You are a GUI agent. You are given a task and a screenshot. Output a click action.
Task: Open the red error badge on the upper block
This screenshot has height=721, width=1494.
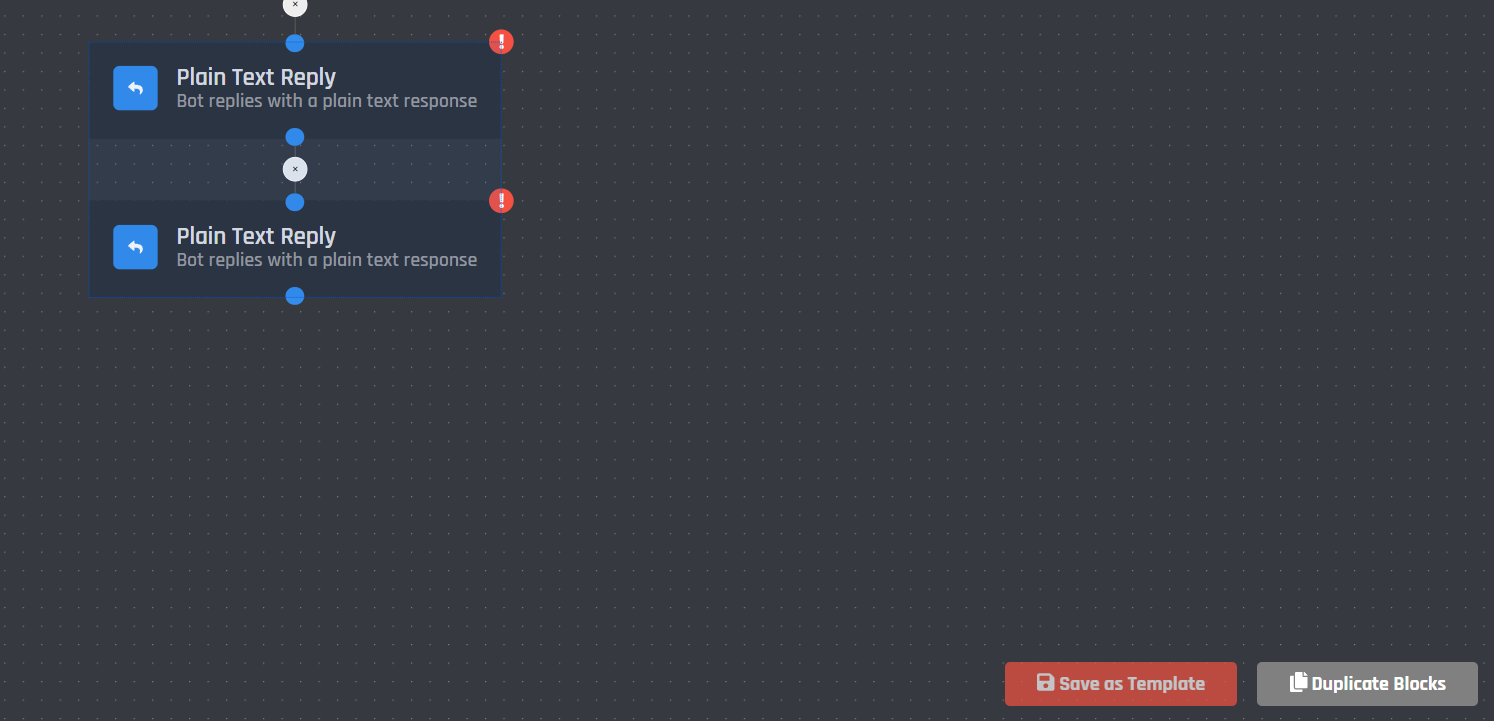point(501,42)
